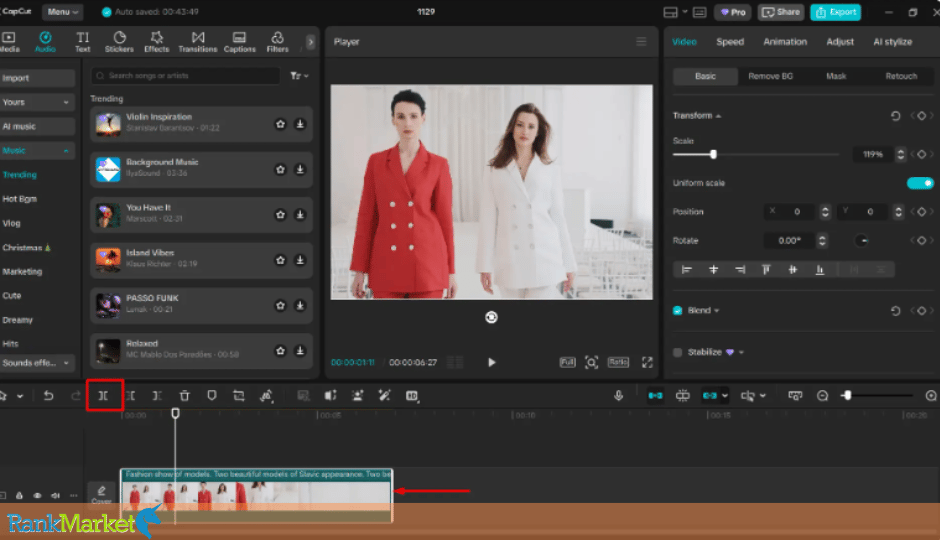Viewport: 940px width, 540px height.
Task: Click the zoom in timeline icon at far right
Action: [930, 396]
